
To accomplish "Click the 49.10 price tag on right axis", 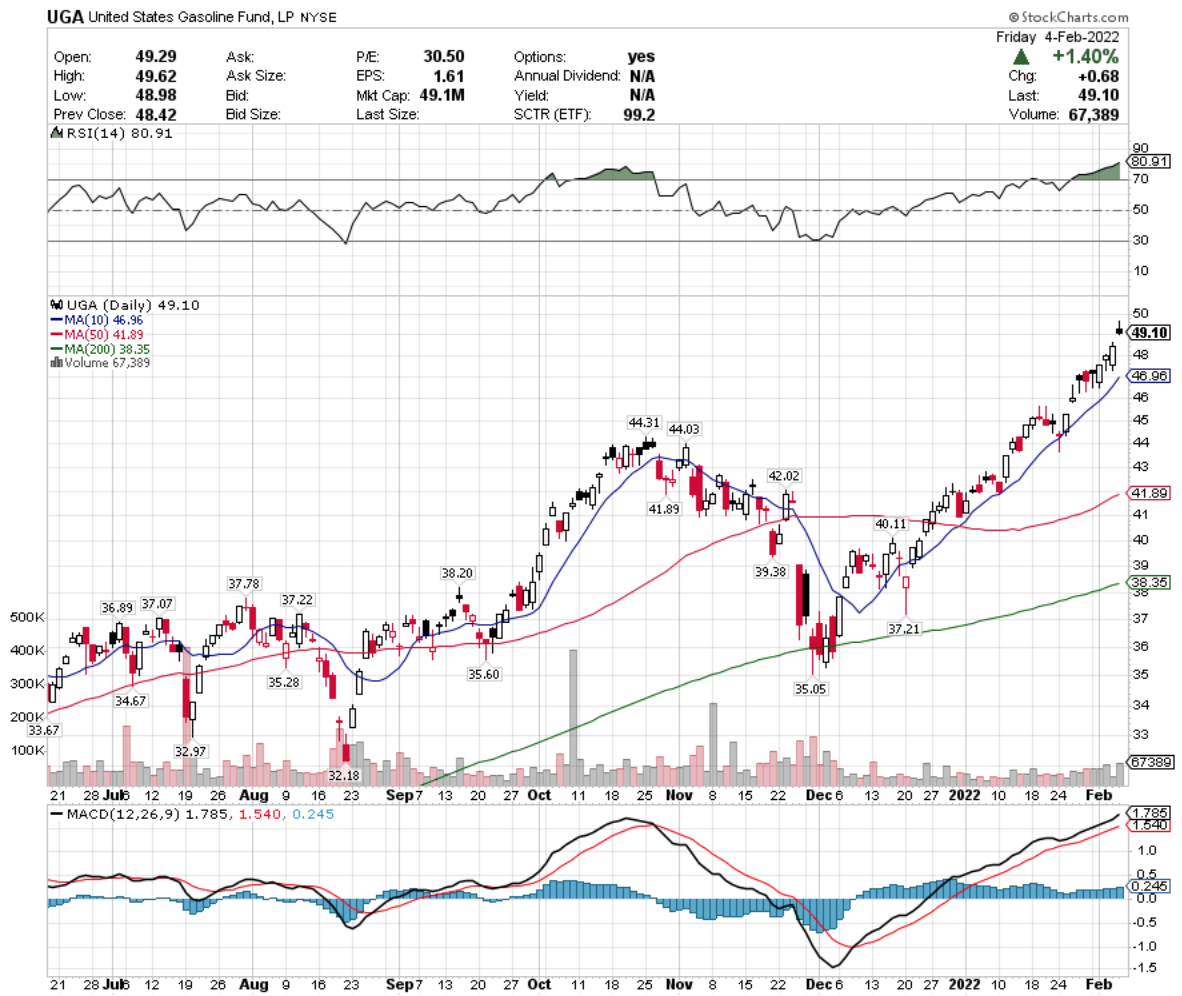I will coord(1149,333).
